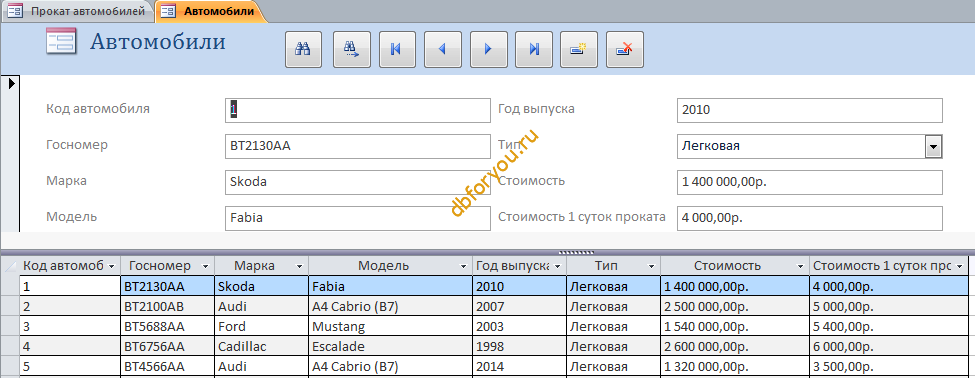Click the 1 540 000,00р. cost cell

point(735,326)
